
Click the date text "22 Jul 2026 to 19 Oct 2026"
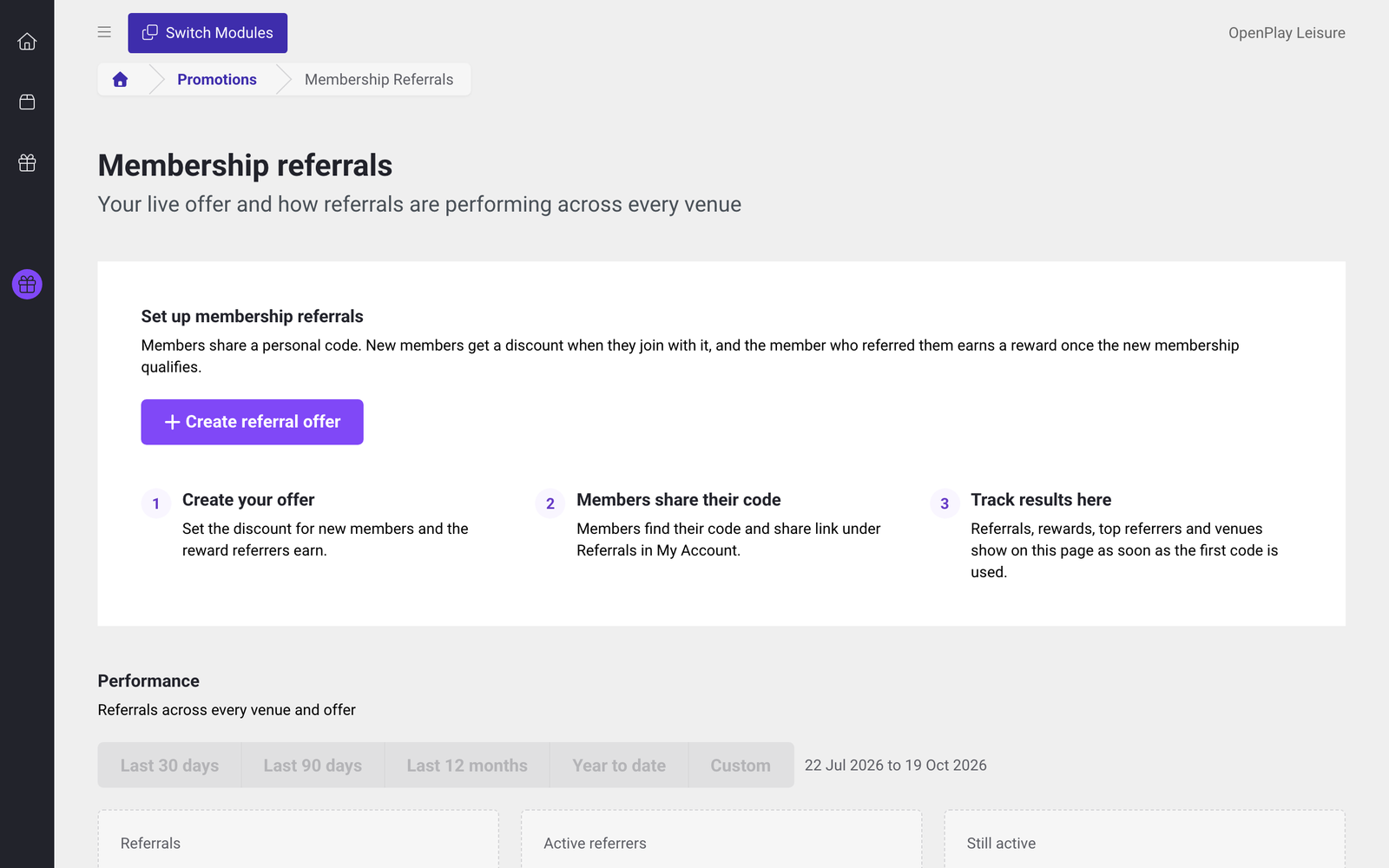pyautogui.click(x=895, y=766)
